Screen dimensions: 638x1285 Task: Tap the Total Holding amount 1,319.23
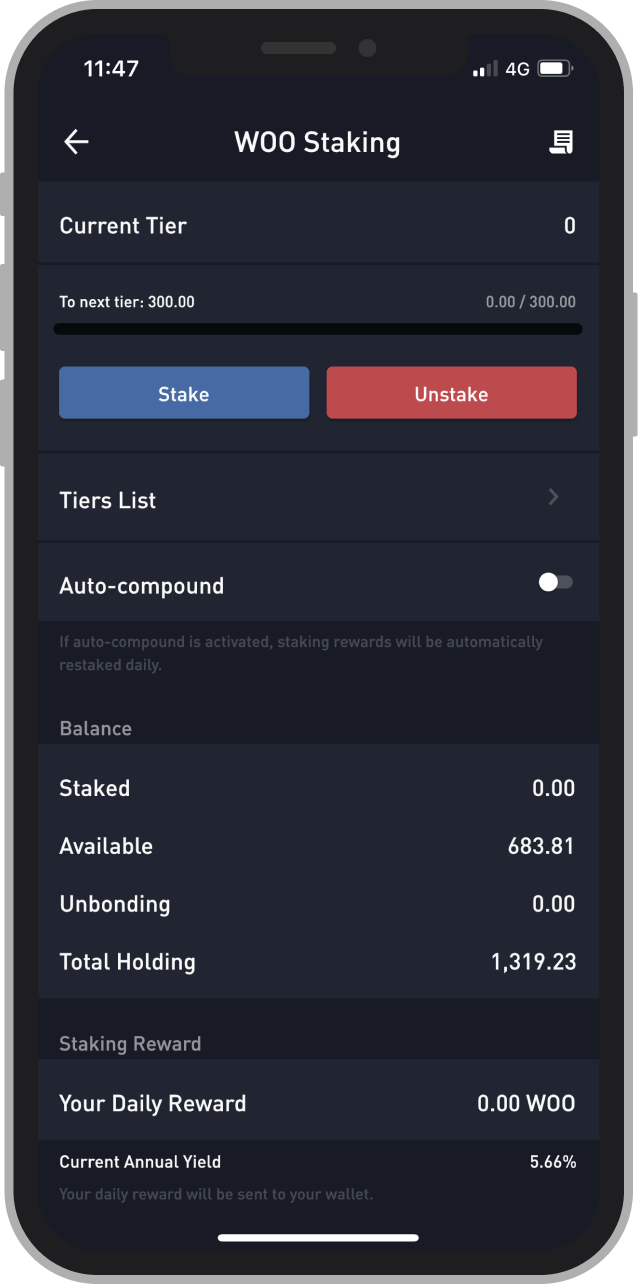pyautogui.click(x=533, y=962)
